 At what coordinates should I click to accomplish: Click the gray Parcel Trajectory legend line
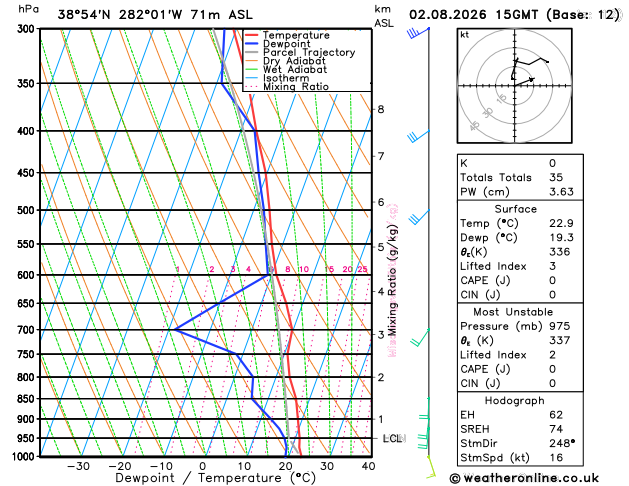click(251, 52)
